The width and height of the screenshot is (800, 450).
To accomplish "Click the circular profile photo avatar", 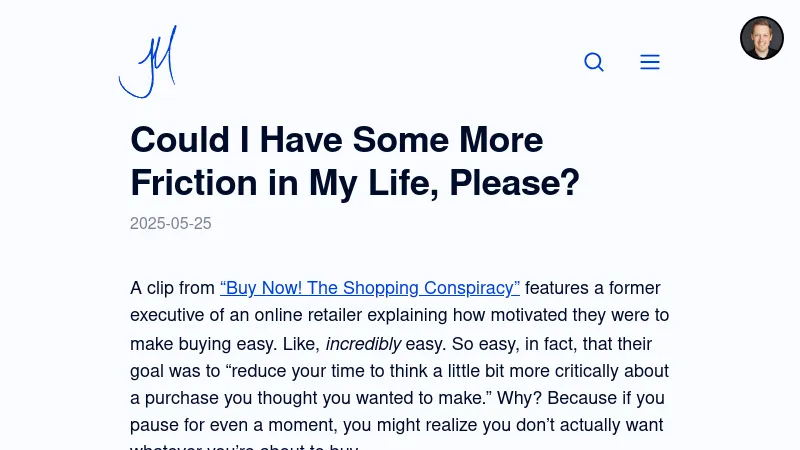I will (762, 38).
